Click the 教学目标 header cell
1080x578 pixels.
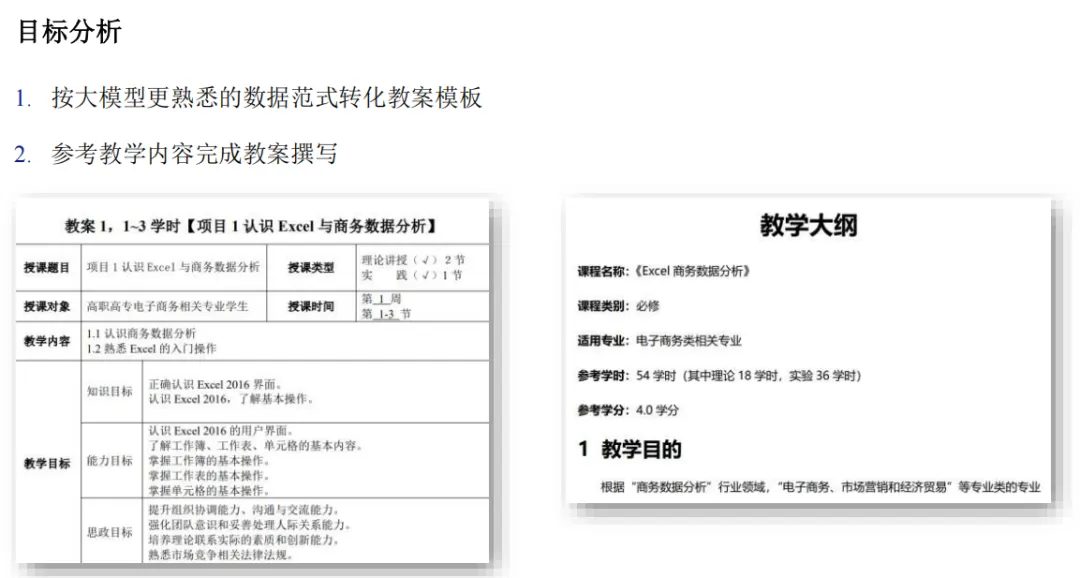click(48, 463)
